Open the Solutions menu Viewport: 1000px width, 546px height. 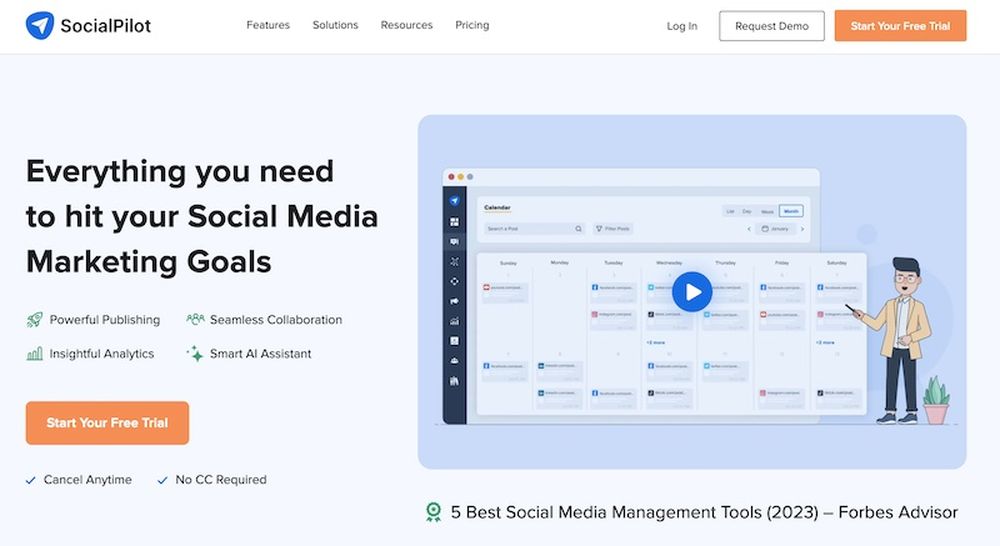point(335,25)
